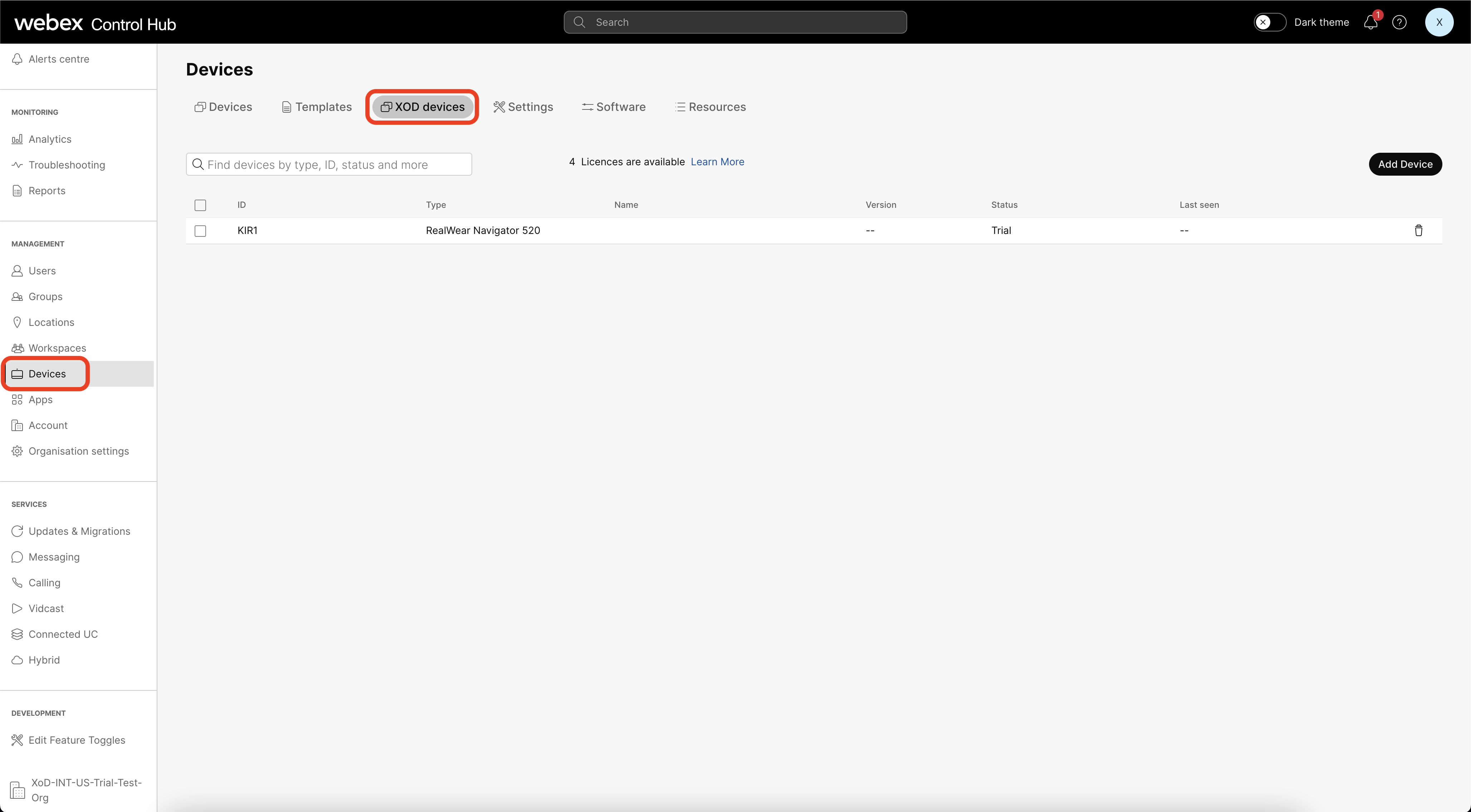Select the Software tab
Screen dimensions: 1471x812
pyautogui.click(x=613, y=106)
